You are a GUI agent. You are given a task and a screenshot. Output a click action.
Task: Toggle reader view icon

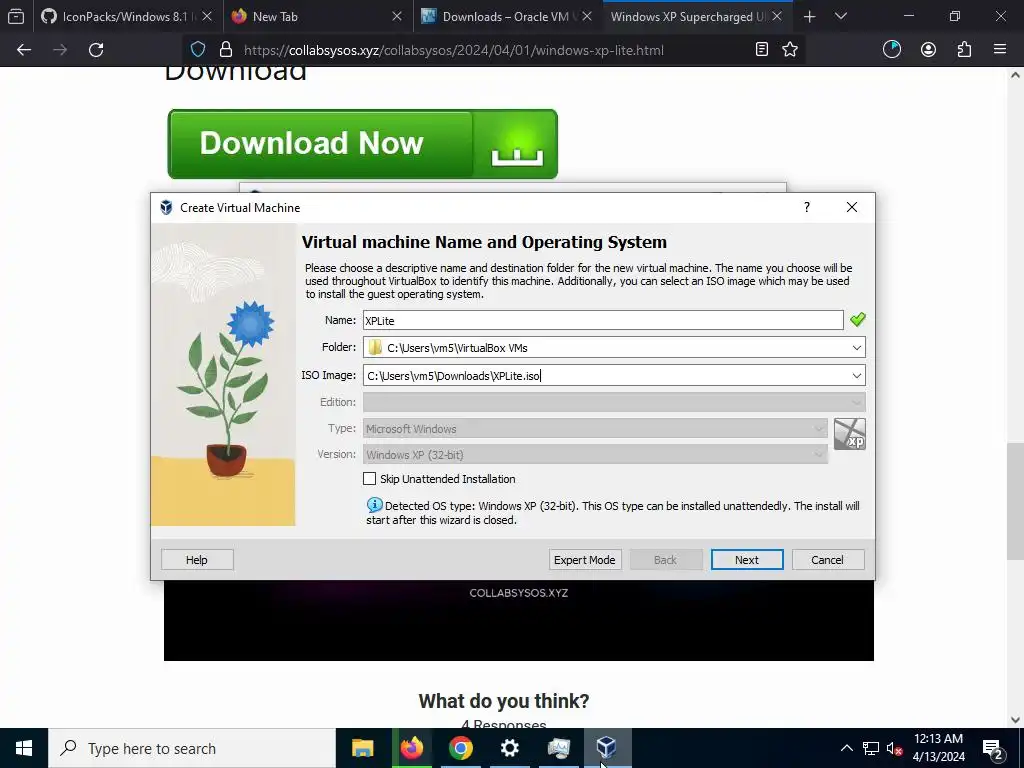[761, 50]
